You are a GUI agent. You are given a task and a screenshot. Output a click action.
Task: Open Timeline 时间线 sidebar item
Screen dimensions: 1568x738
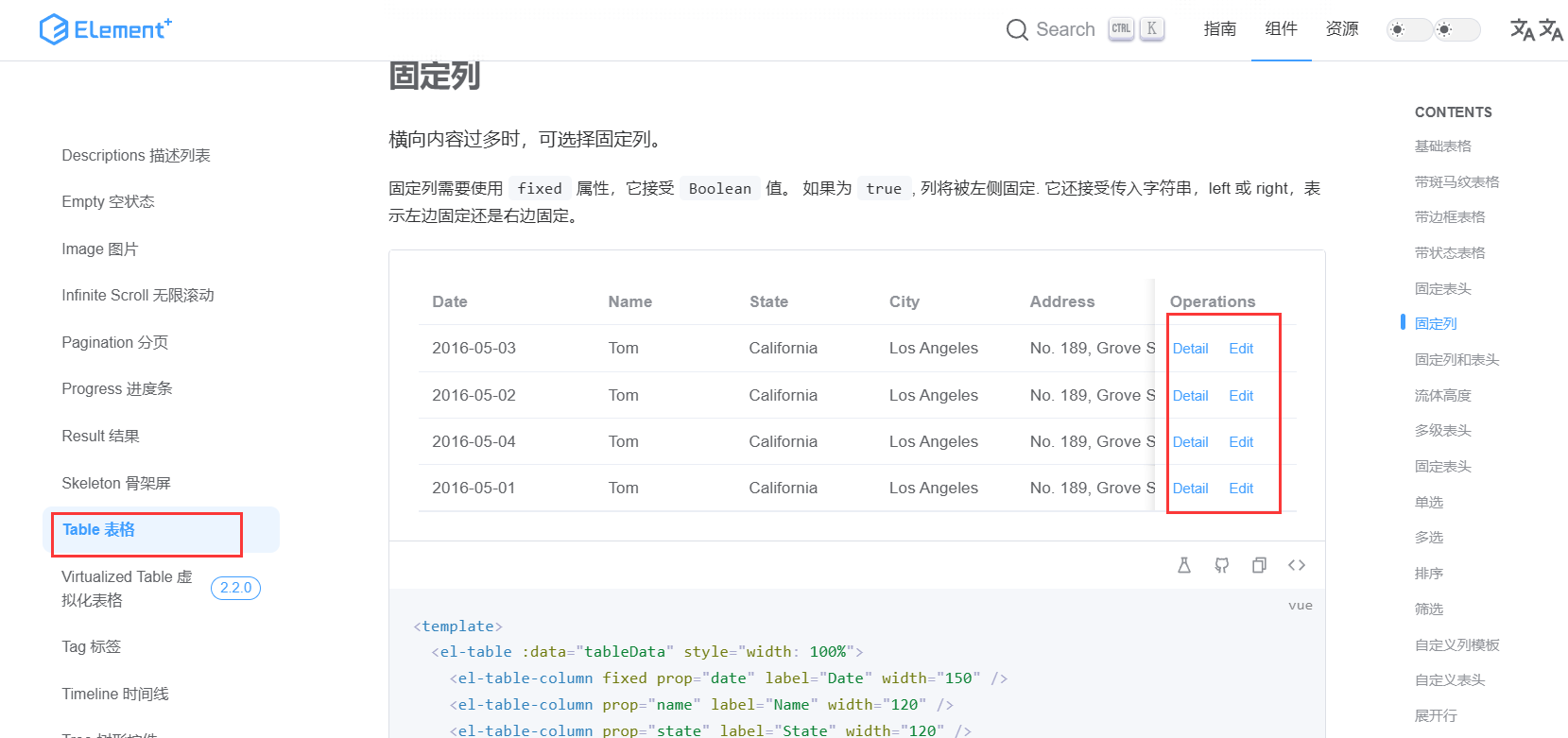(x=115, y=694)
